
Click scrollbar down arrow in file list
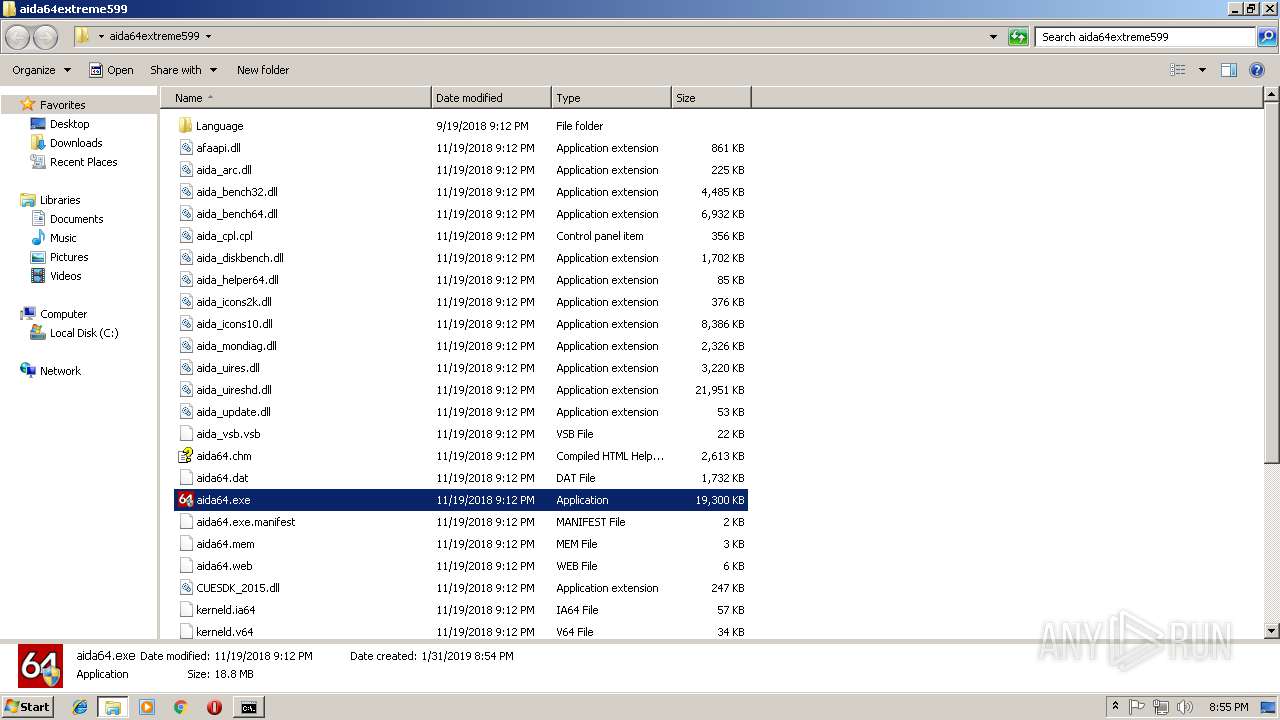point(1271,631)
